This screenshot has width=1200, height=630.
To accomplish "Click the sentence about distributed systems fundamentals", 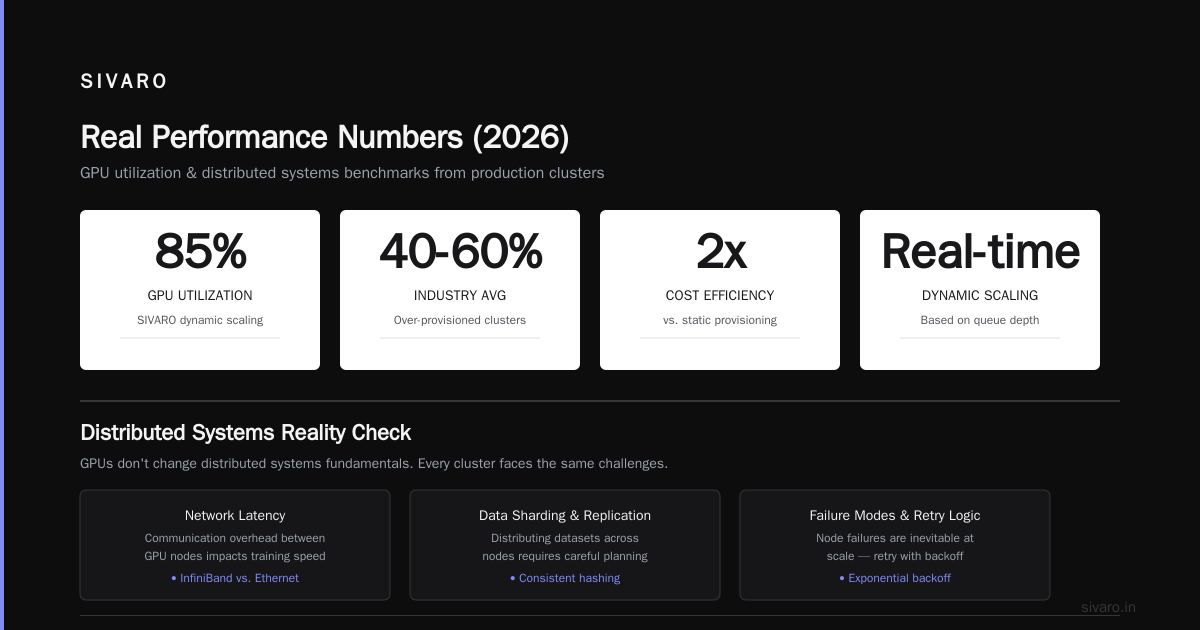I will 374,464.
